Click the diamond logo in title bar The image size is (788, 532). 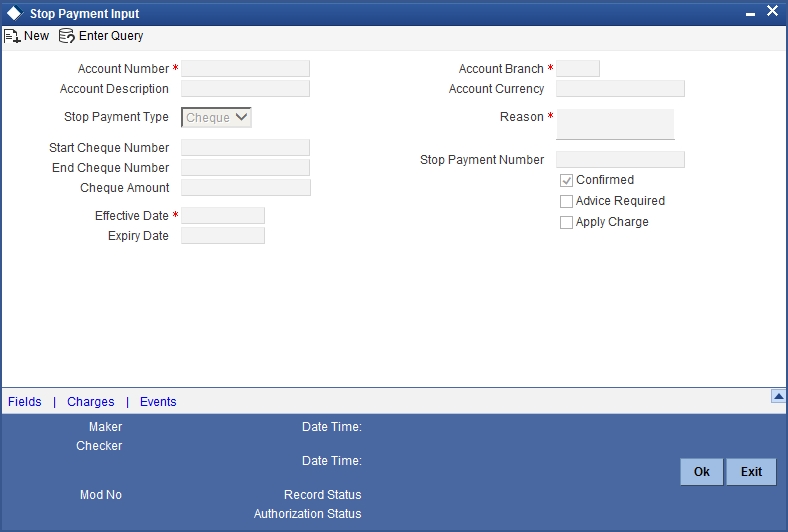[x=15, y=13]
